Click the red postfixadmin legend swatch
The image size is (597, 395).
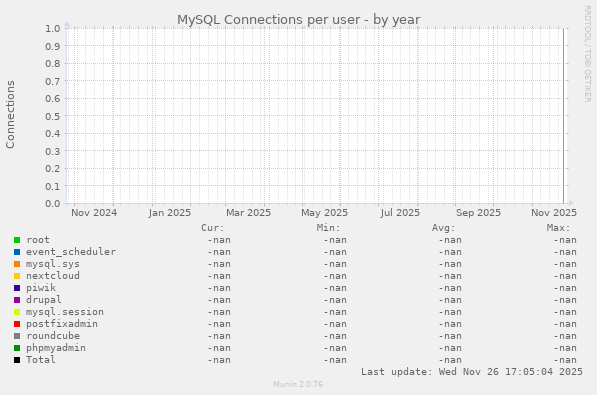(17, 324)
